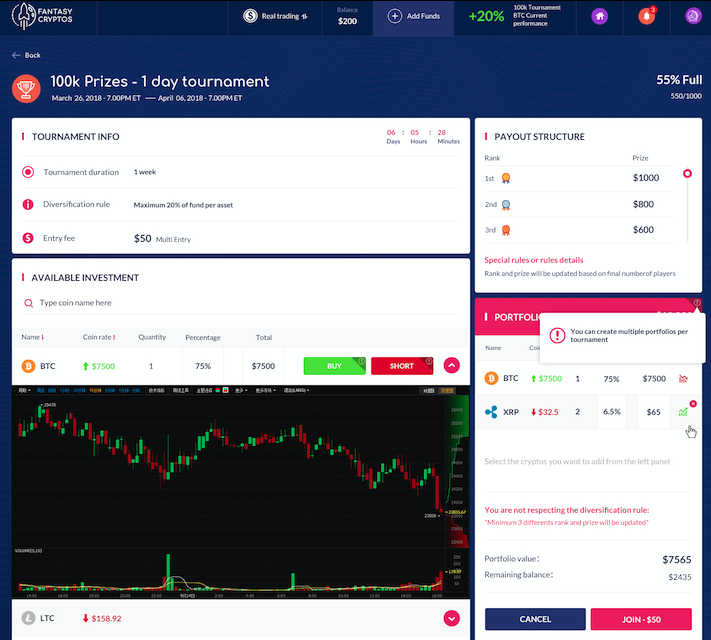711x640 pixels.
Task: Open red chart icon on portfolio BTC row
Action: point(683,378)
